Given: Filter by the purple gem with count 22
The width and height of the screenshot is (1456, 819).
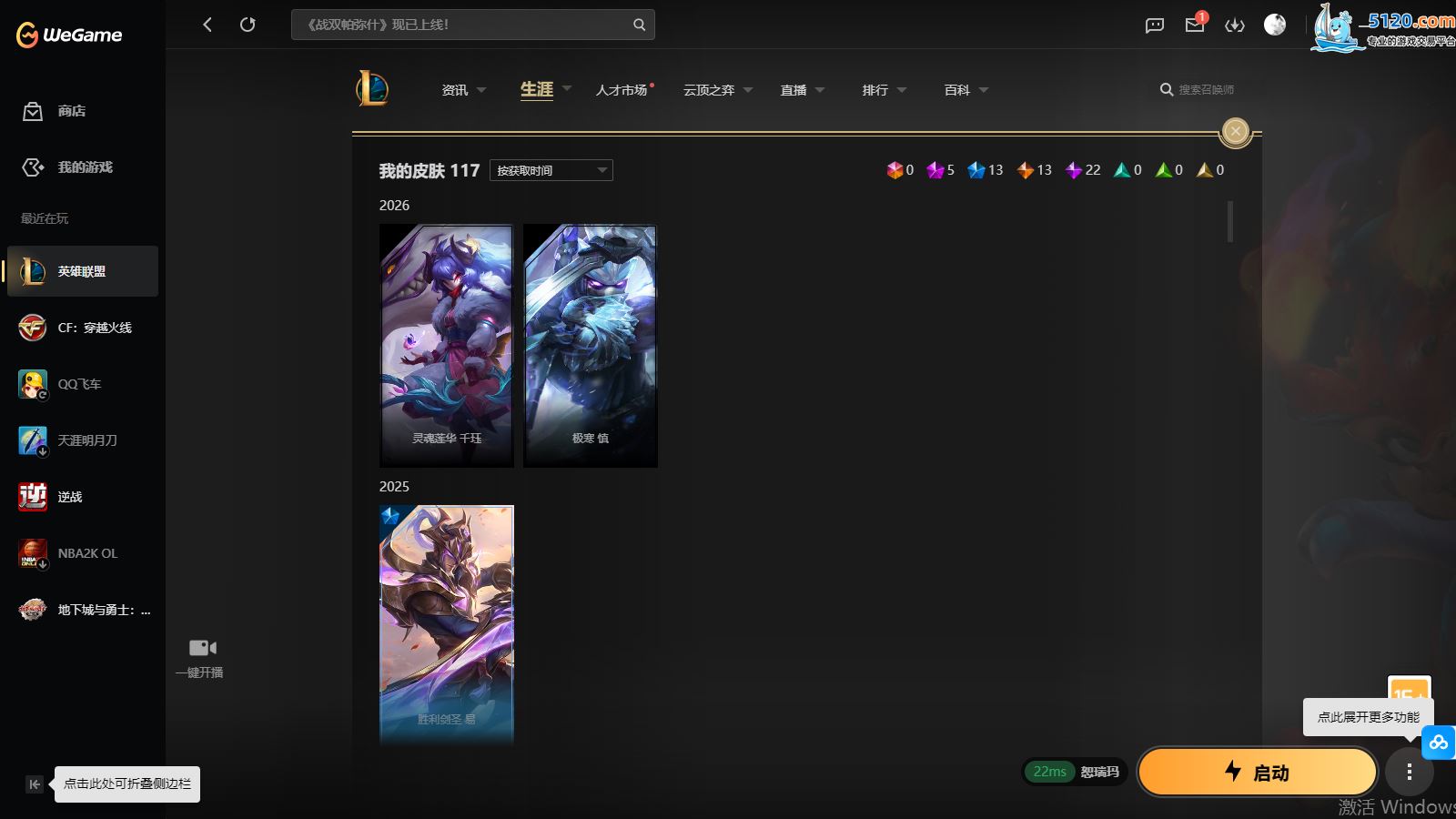Looking at the screenshot, I should [x=1074, y=170].
